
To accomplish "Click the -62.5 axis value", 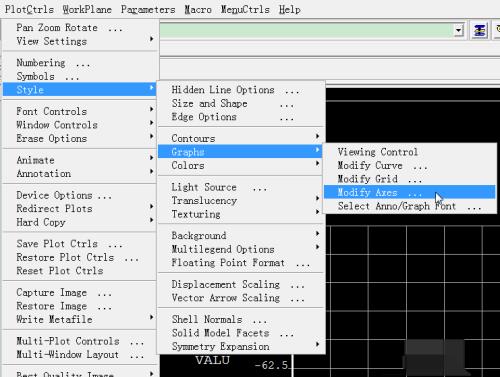I will point(271,365).
